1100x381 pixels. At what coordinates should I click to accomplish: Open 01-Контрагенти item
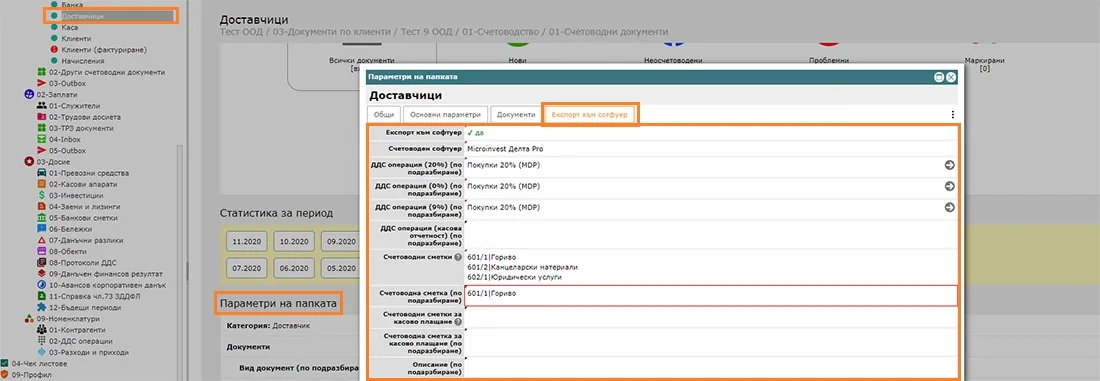click(76, 330)
